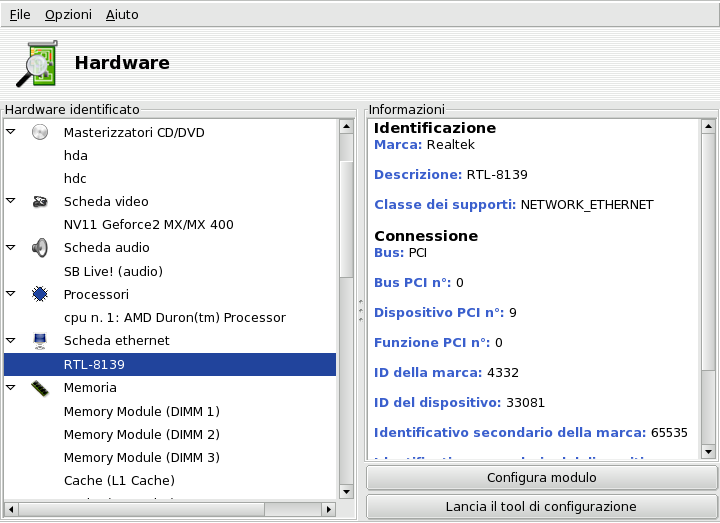
Task: Click the Hardware magnifier header icon
Action: point(36,64)
